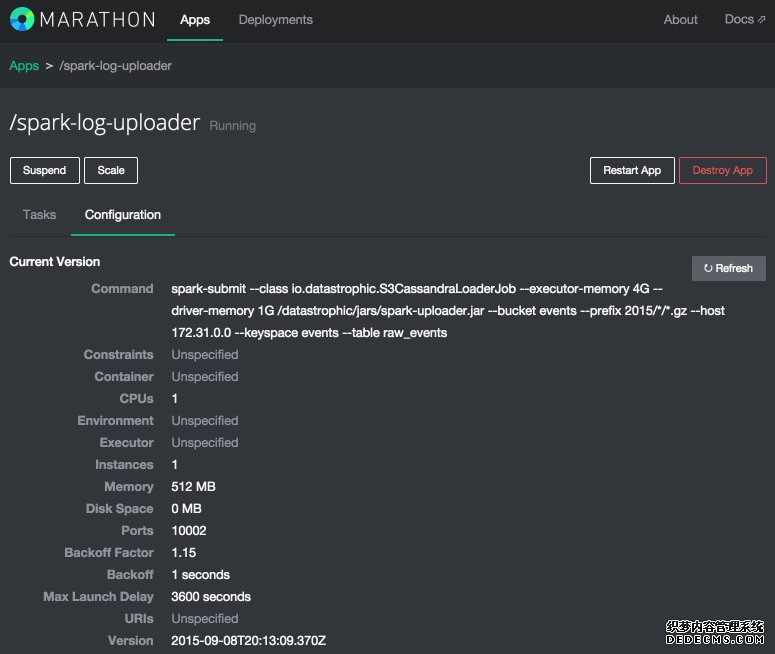Select the Configuration tab
Image resolution: width=775 pixels, height=654 pixels.
[123, 214]
